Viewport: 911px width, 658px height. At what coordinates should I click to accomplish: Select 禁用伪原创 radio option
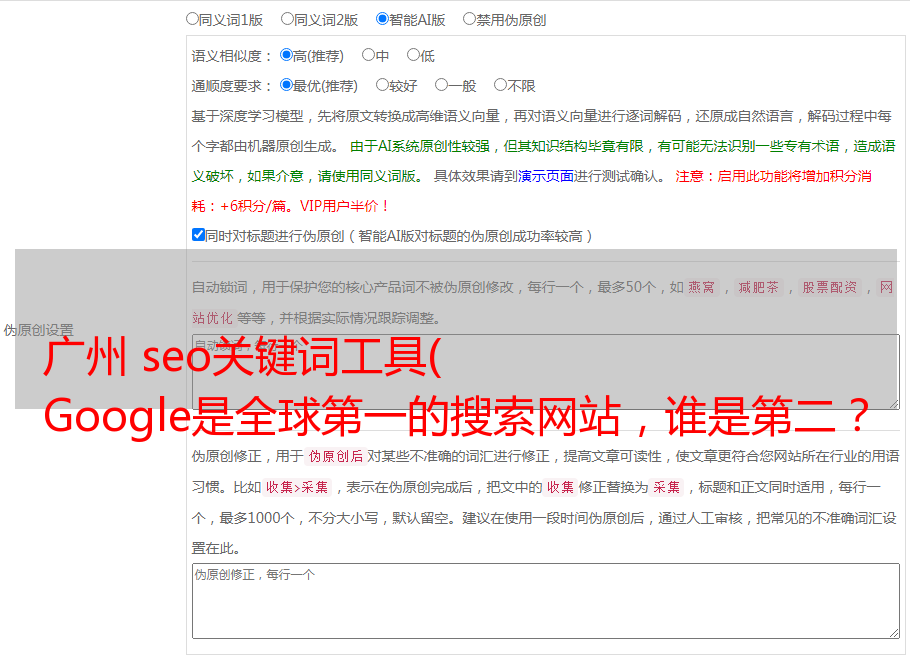[x=469, y=19]
